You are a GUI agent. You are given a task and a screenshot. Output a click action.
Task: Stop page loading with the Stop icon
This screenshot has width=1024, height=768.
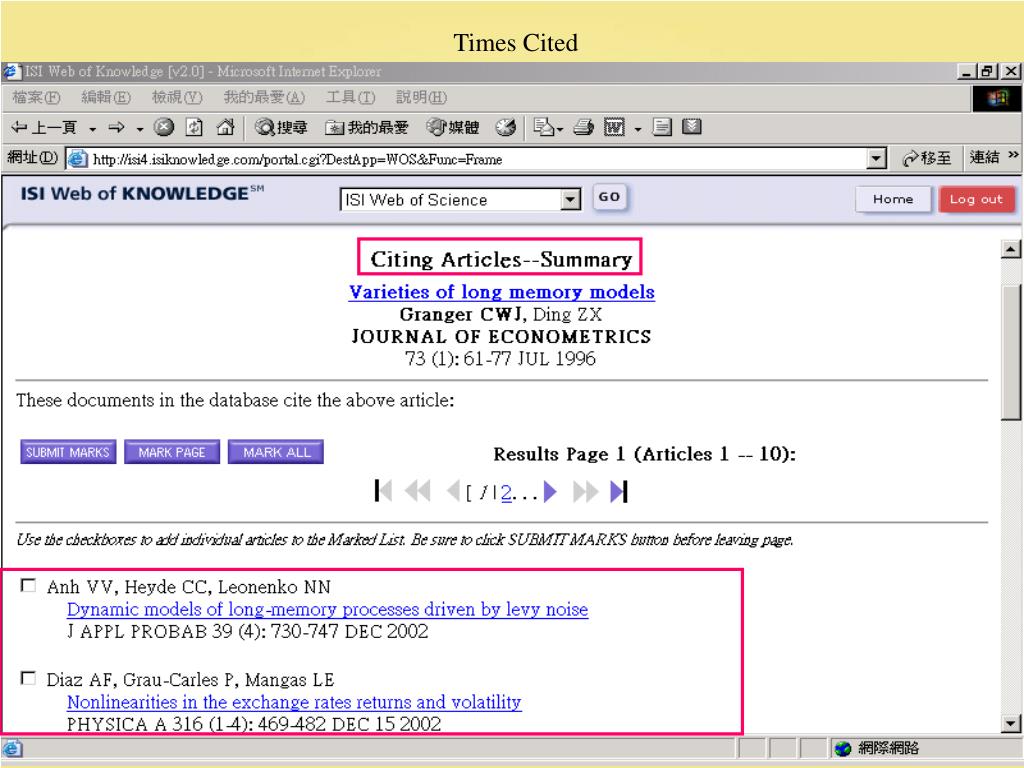(x=163, y=127)
